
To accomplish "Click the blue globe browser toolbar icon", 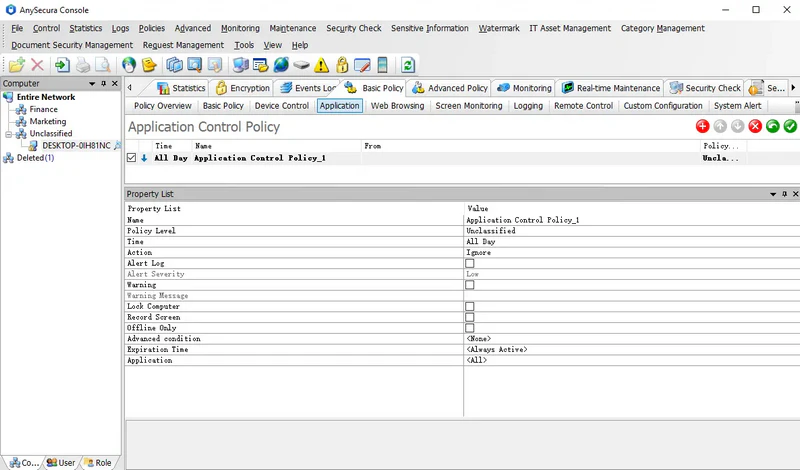I will pyautogui.click(x=281, y=65).
